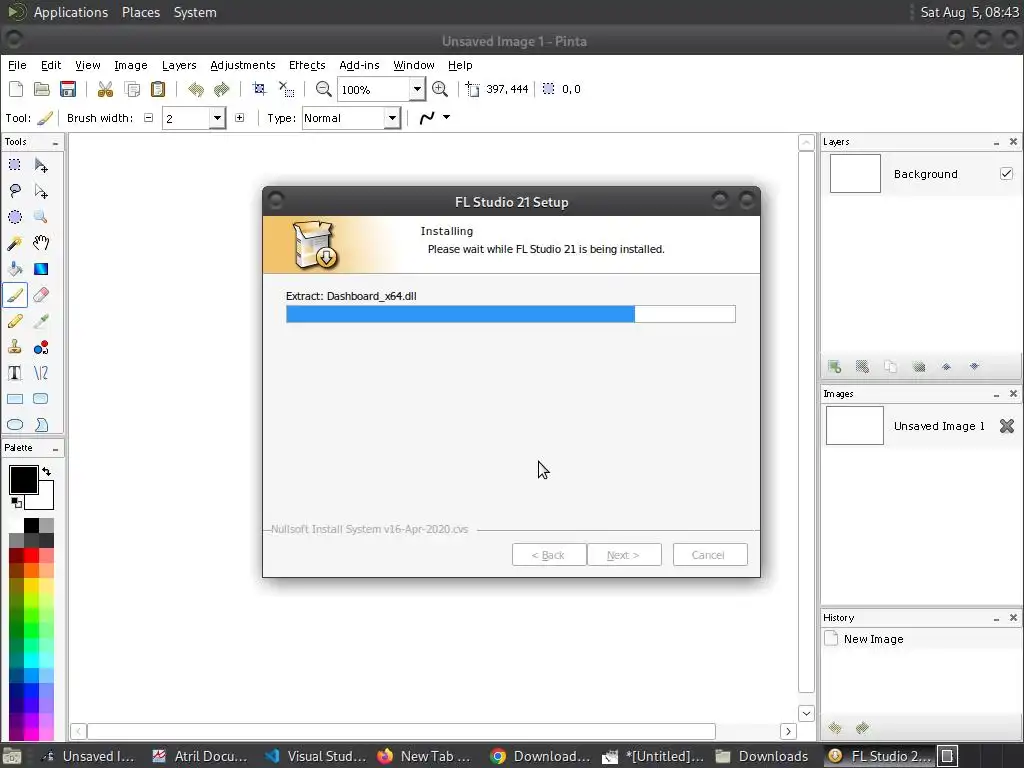Open the Brush width dropdown
Screen dimensions: 1024x768
point(217,118)
